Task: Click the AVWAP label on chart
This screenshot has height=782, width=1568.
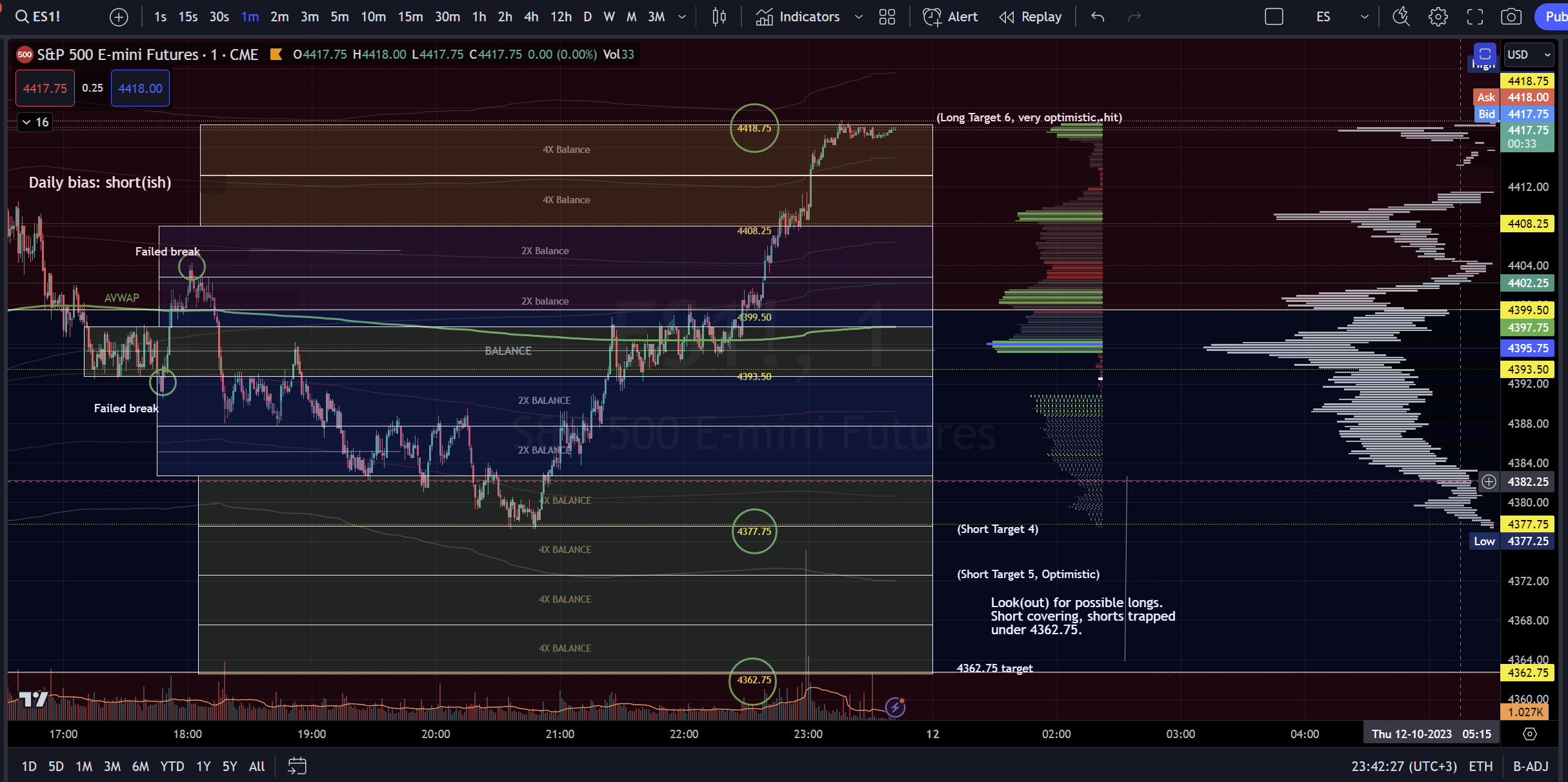Action: [122, 298]
